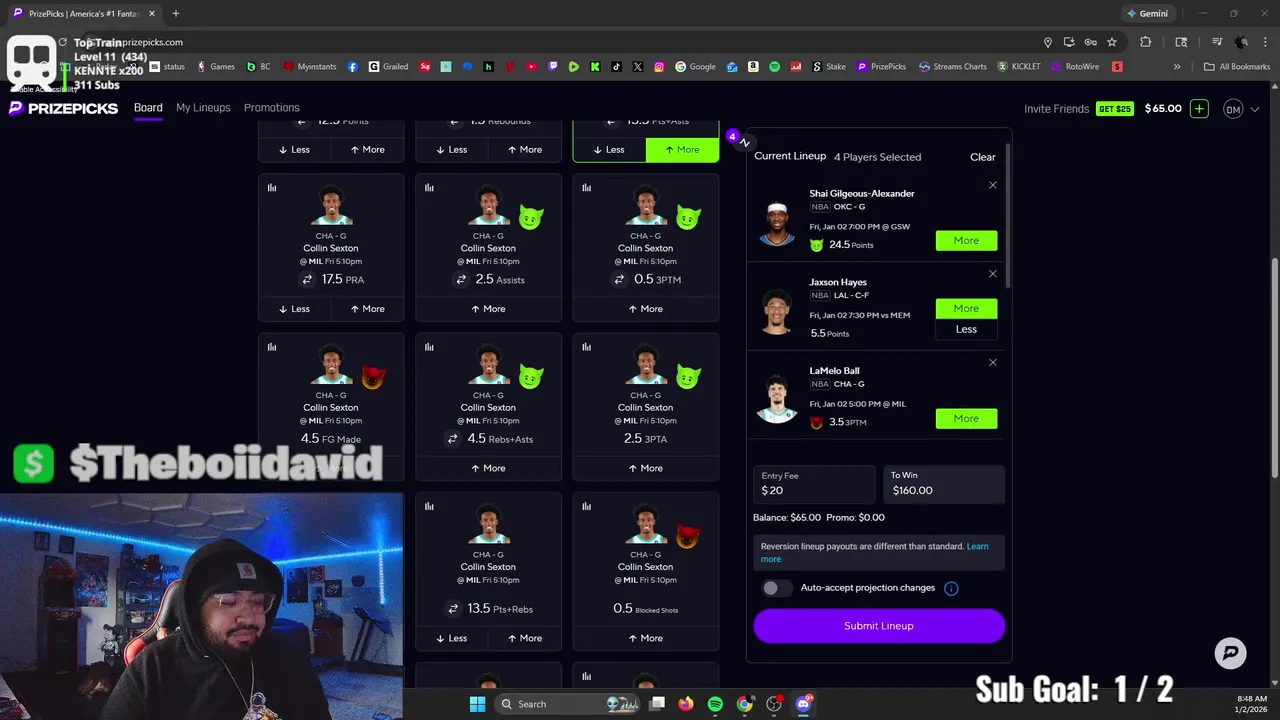Open stats chart icon on Collin Sexton Assists card

(429, 187)
